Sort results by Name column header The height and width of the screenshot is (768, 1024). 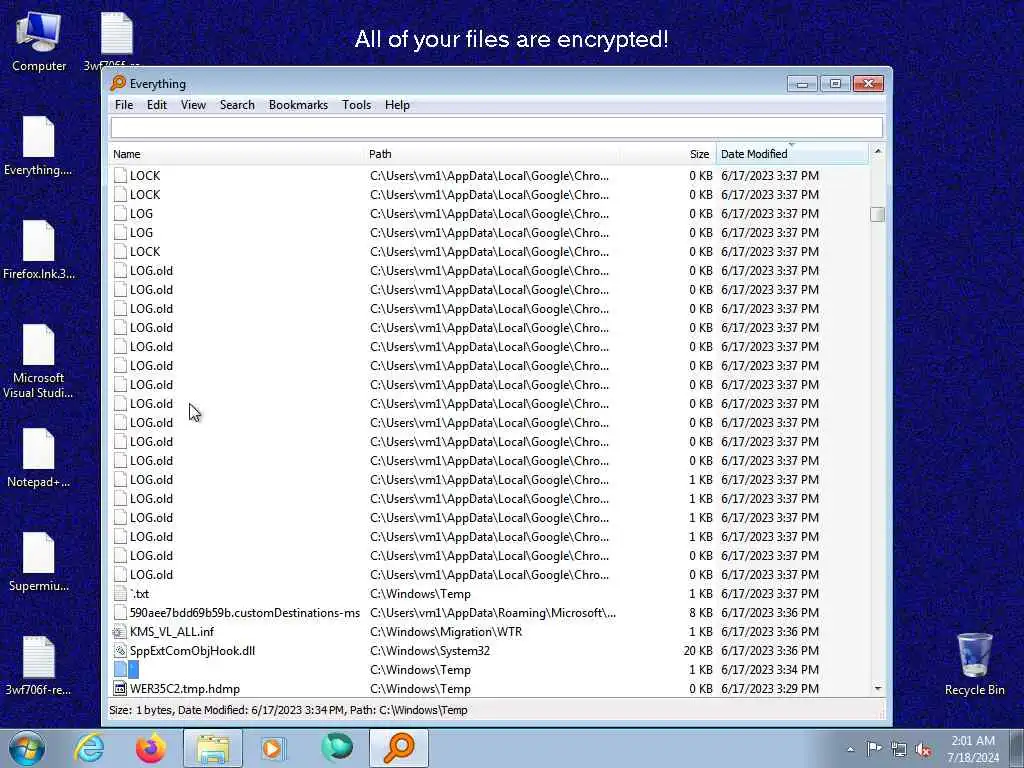[x=237, y=154]
